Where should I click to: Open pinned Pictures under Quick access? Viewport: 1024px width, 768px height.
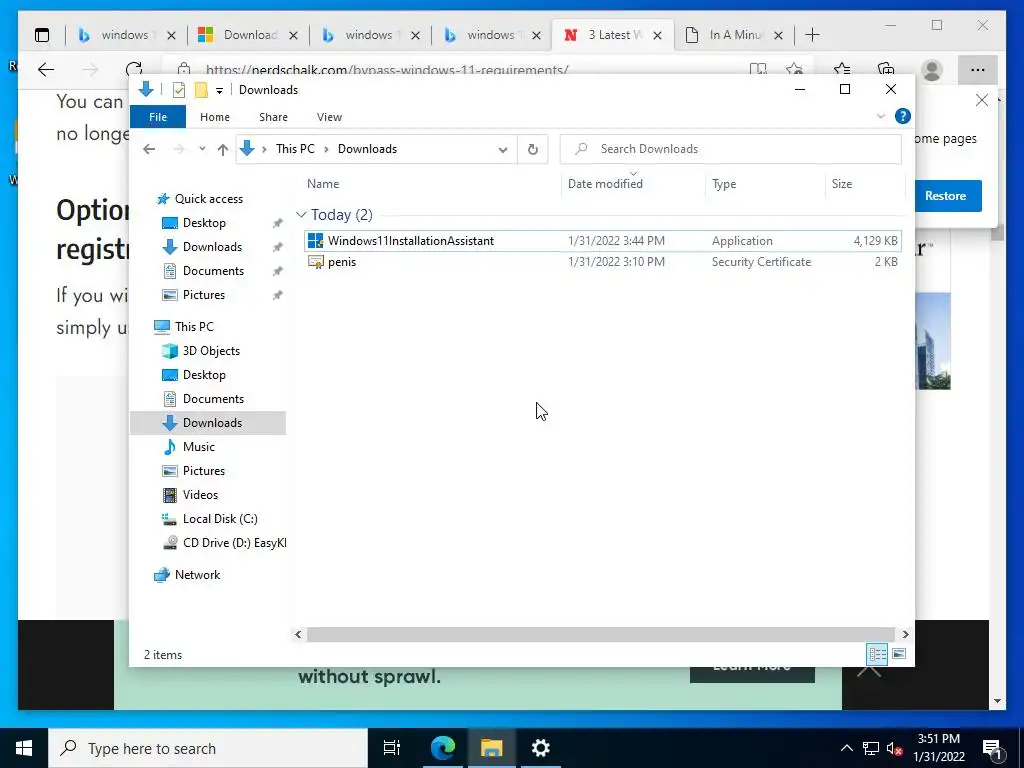204,295
